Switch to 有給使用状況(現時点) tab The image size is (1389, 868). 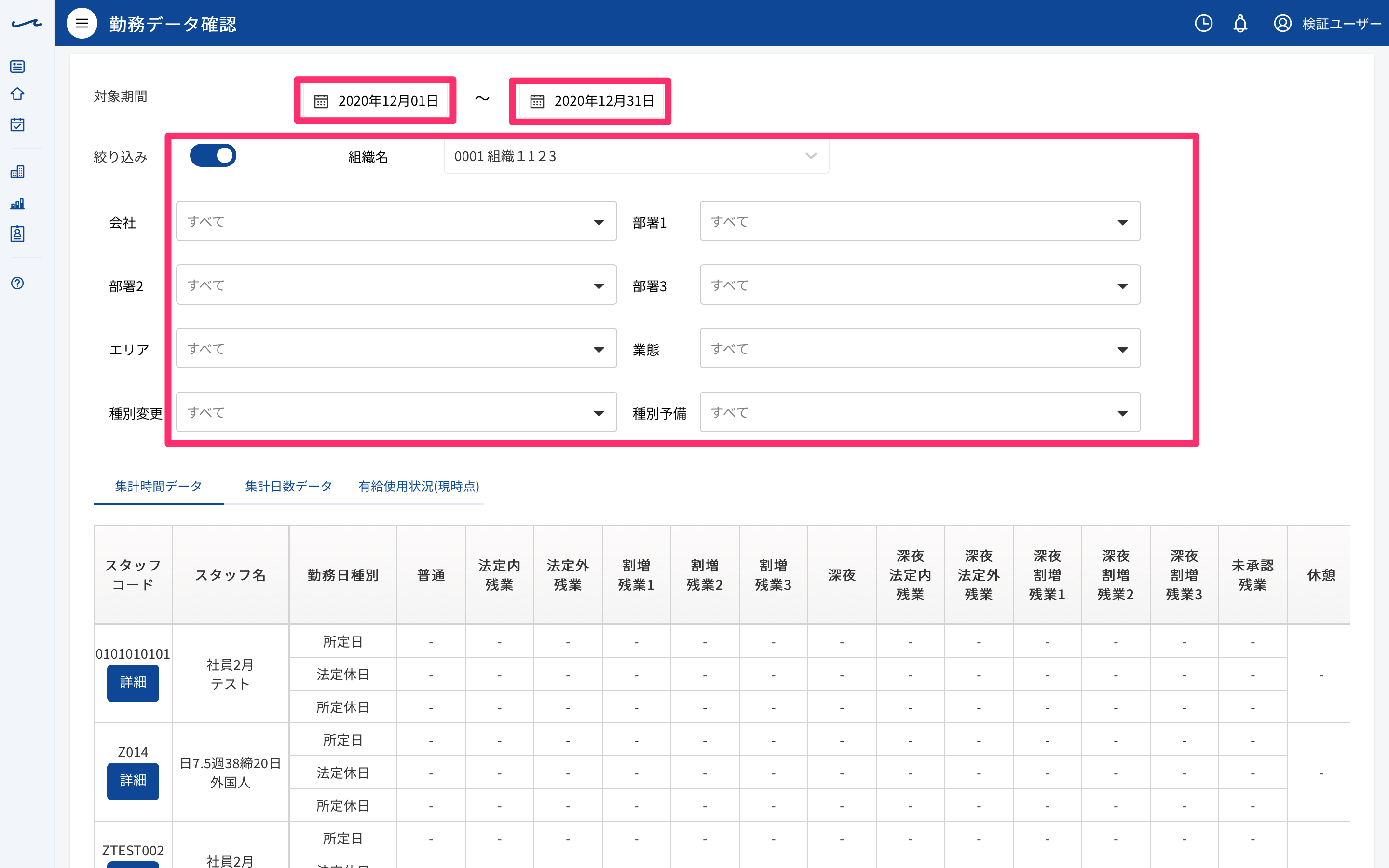click(x=419, y=486)
